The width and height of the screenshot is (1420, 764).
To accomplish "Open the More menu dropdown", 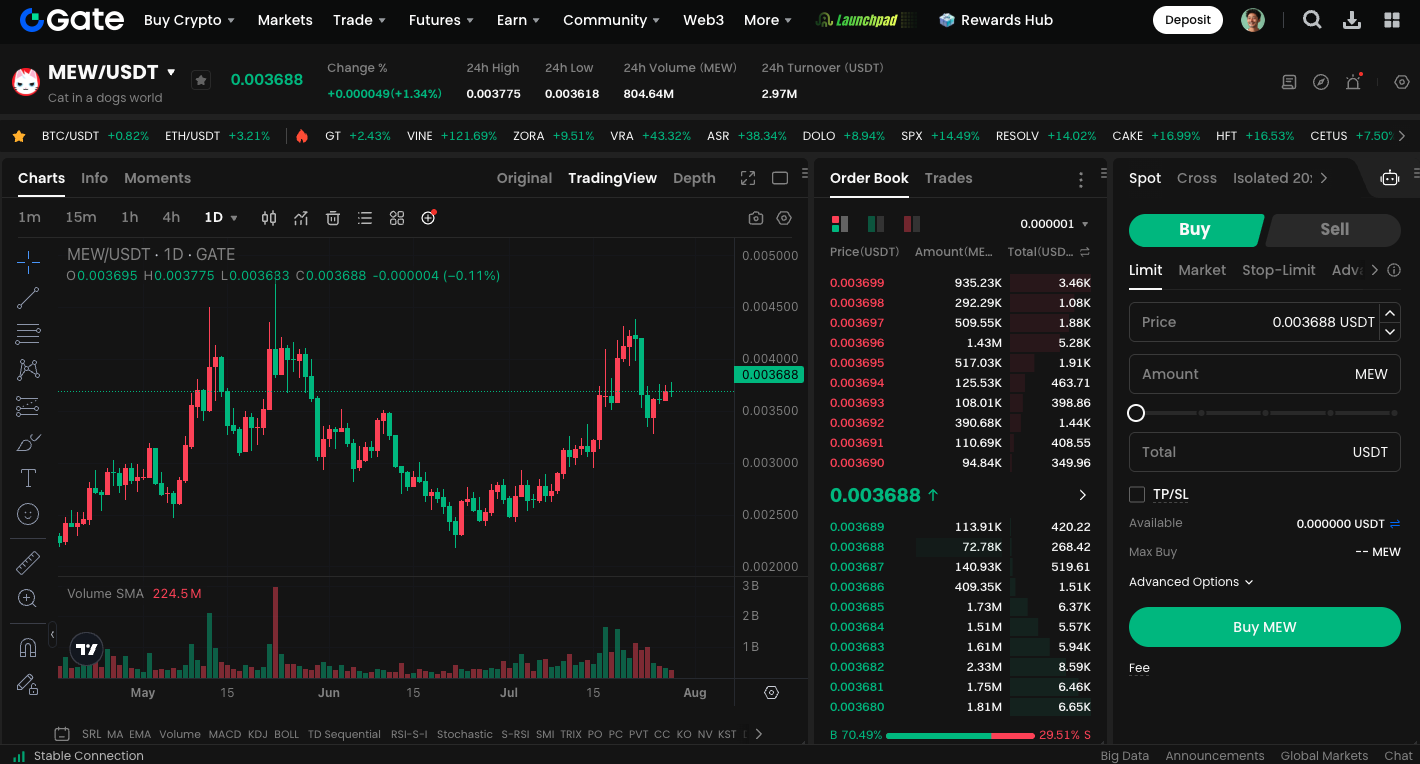I will point(768,20).
